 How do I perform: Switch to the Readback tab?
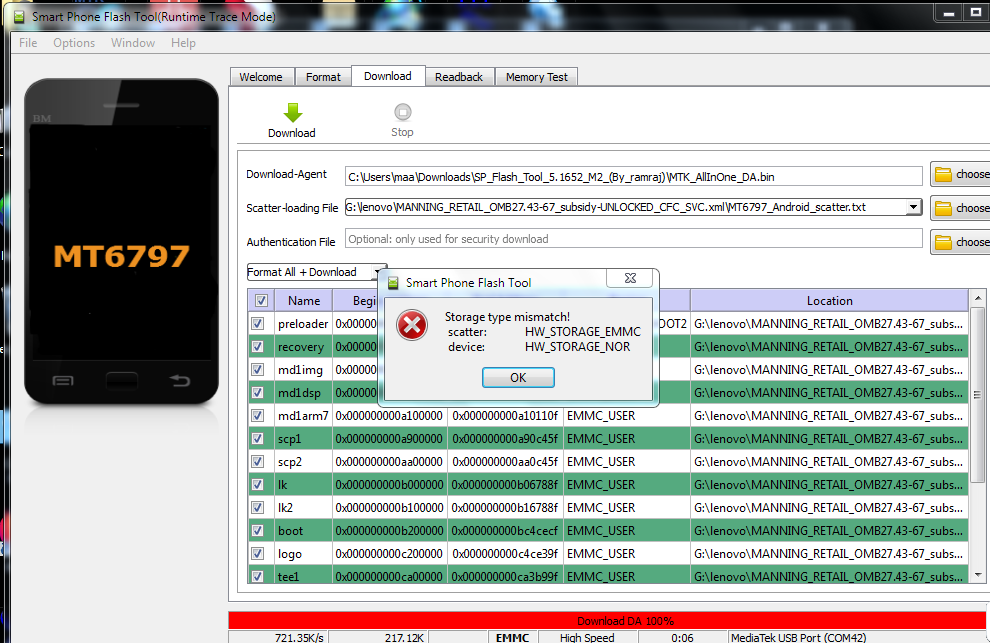[458, 77]
